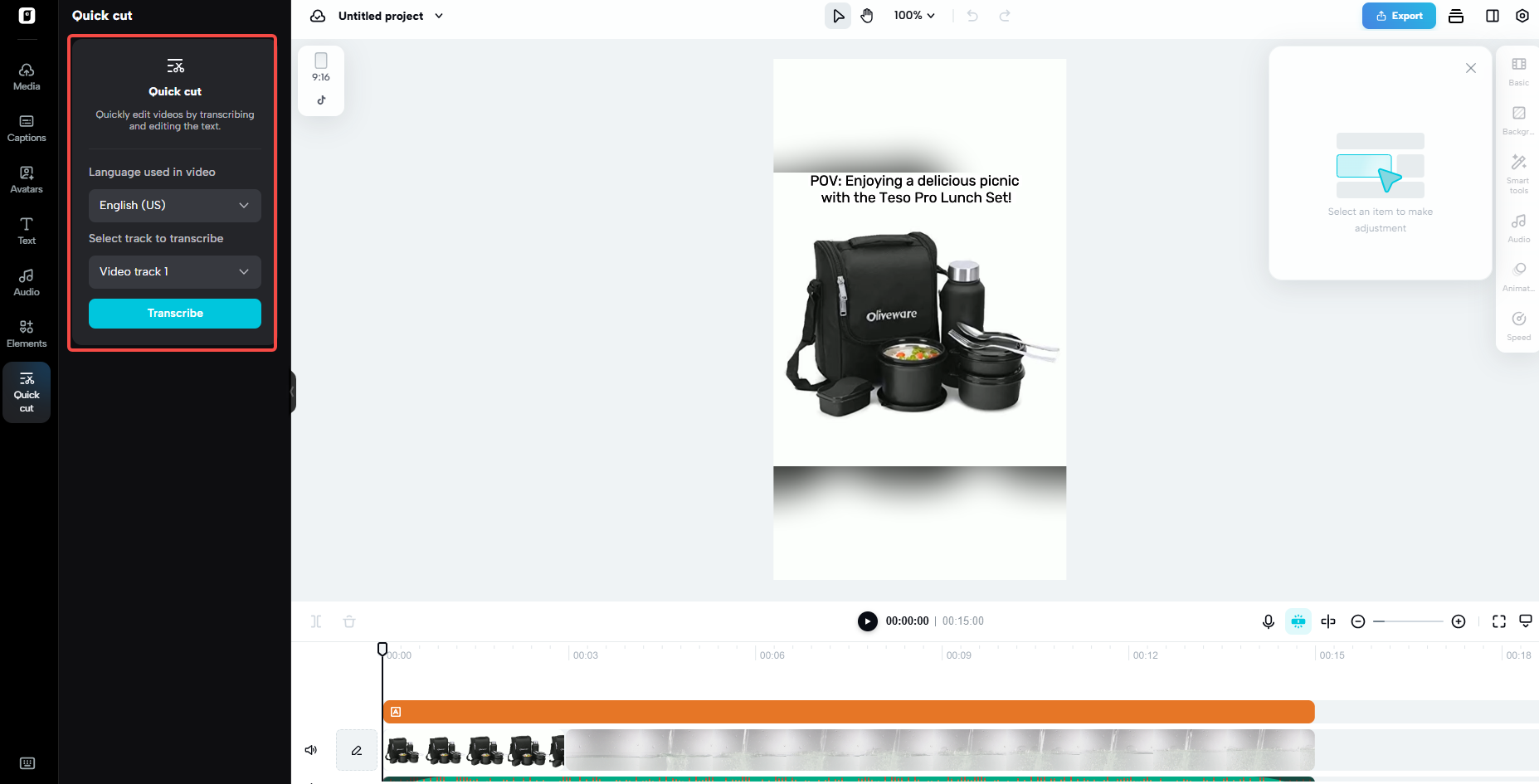Adjust the timeline zoom slider

1409,621
